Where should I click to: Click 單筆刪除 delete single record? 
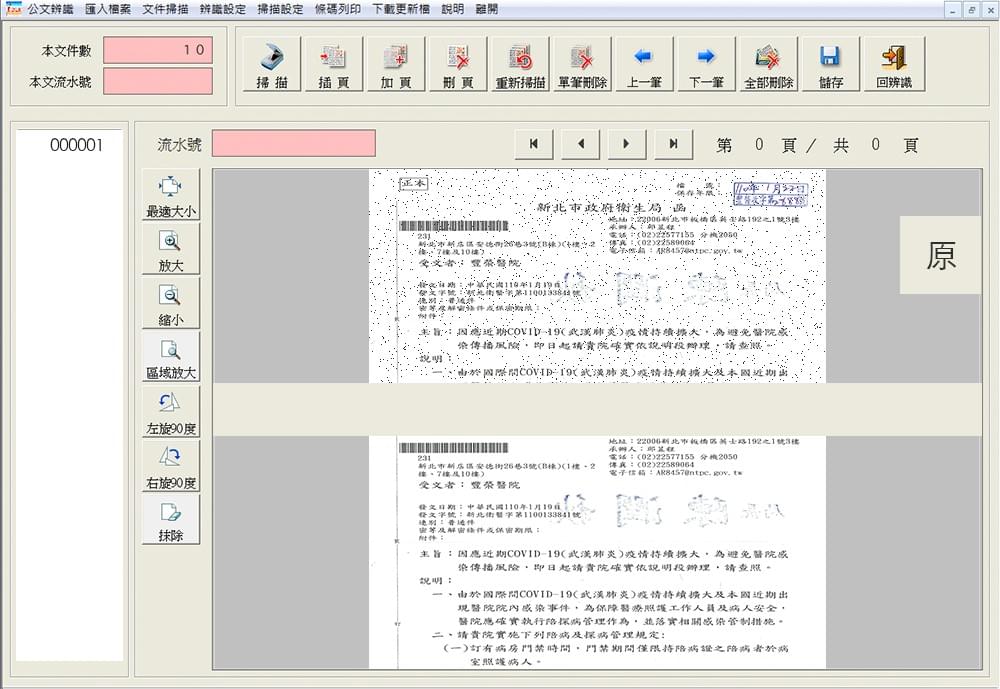coord(582,65)
